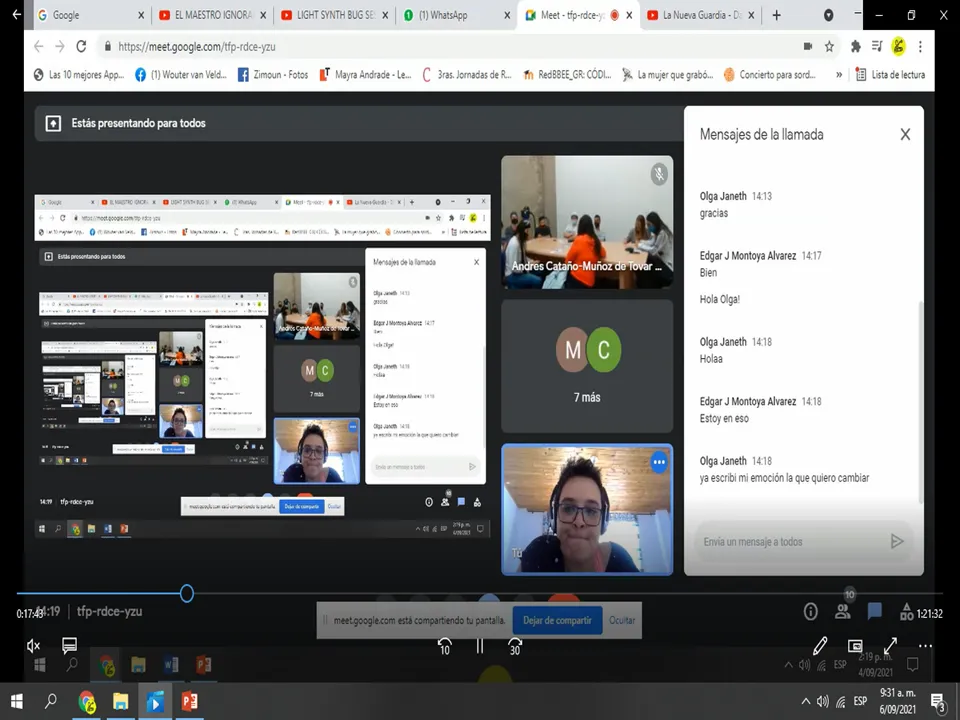960x720 pixels.
Task: Open 'Lista de lectura' reading list
Action: pyautogui.click(x=890, y=75)
